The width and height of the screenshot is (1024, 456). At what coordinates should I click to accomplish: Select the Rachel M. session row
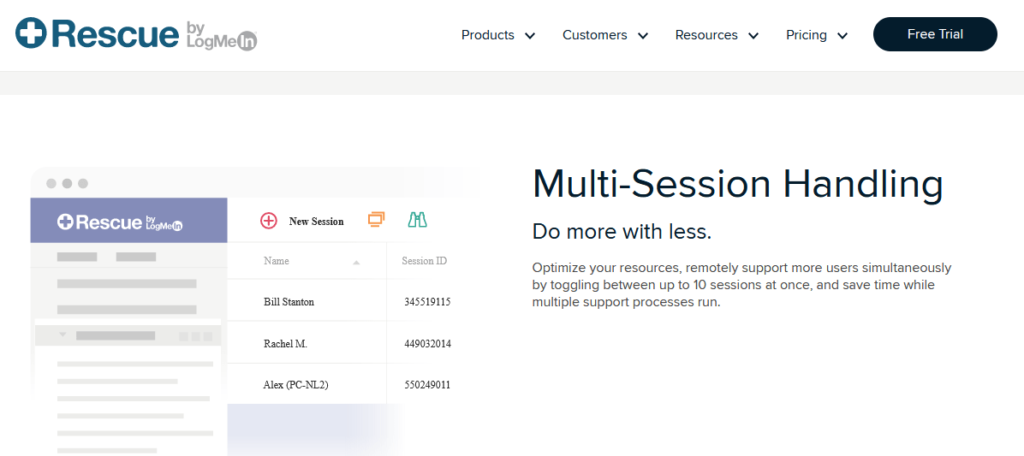pyautogui.click(x=340, y=343)
